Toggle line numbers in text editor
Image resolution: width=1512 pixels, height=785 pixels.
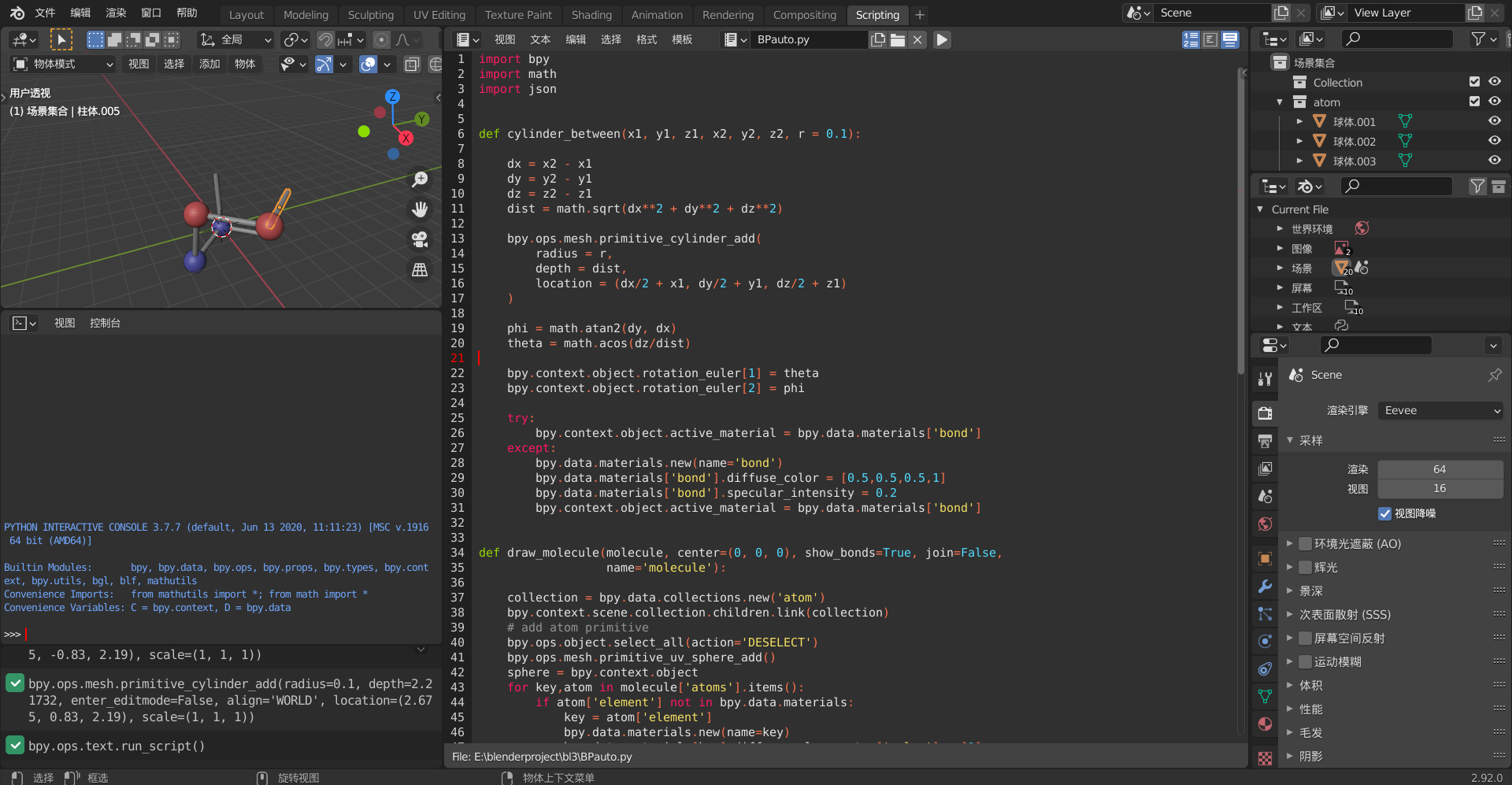pos(1191,39)
